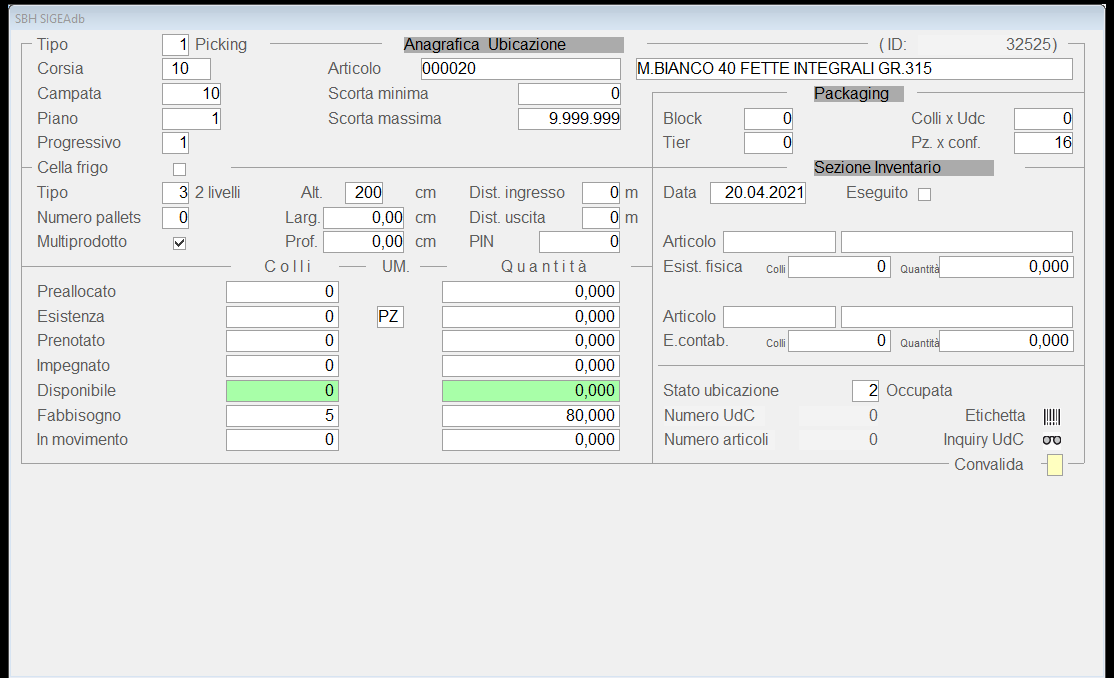Click the Tier field in Packaging
Screen dimensions: 1114x678
pos(769,143)
